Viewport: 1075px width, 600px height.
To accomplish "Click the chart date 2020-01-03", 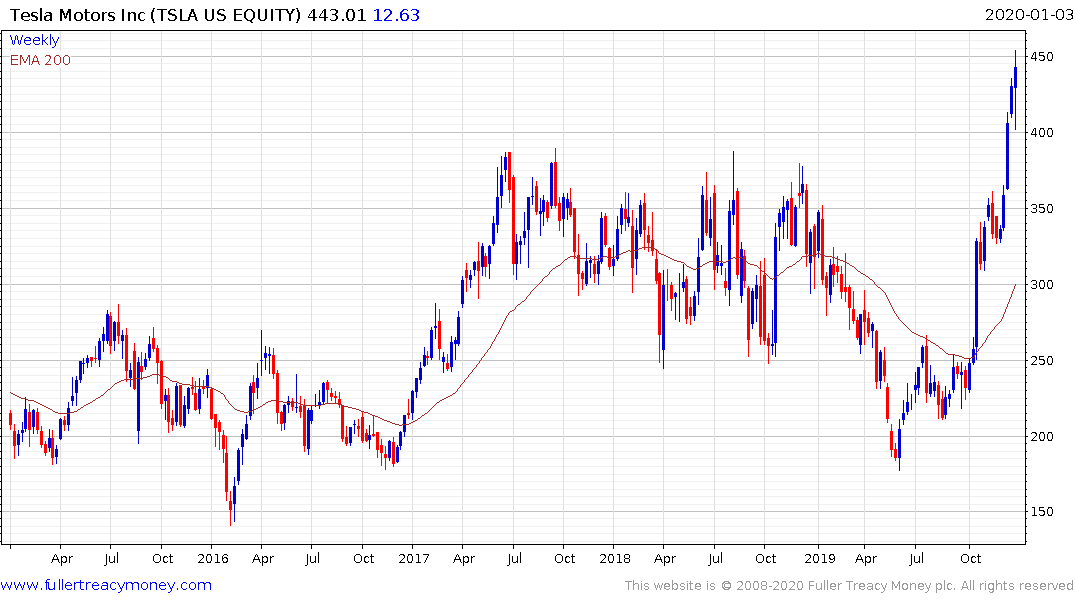I will pos(1028,15).
